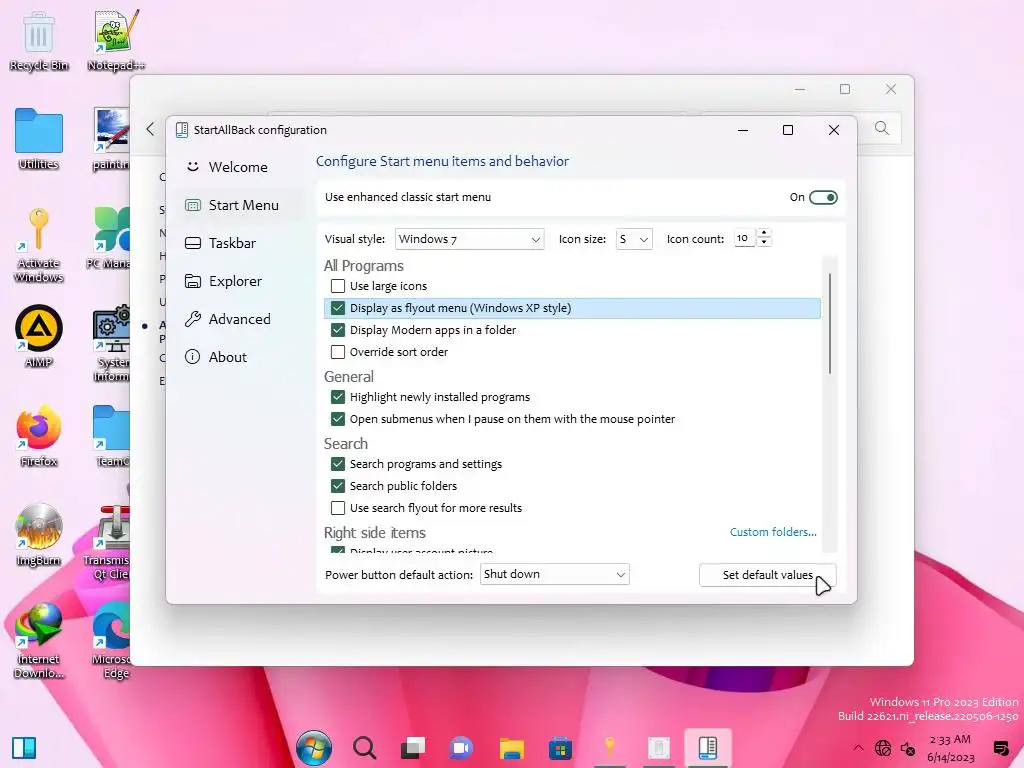The image size is (1024, 768).
Task: Open the Transmission Qt Client shortcut
Action: pyautogui.click(x=108, y=542)
